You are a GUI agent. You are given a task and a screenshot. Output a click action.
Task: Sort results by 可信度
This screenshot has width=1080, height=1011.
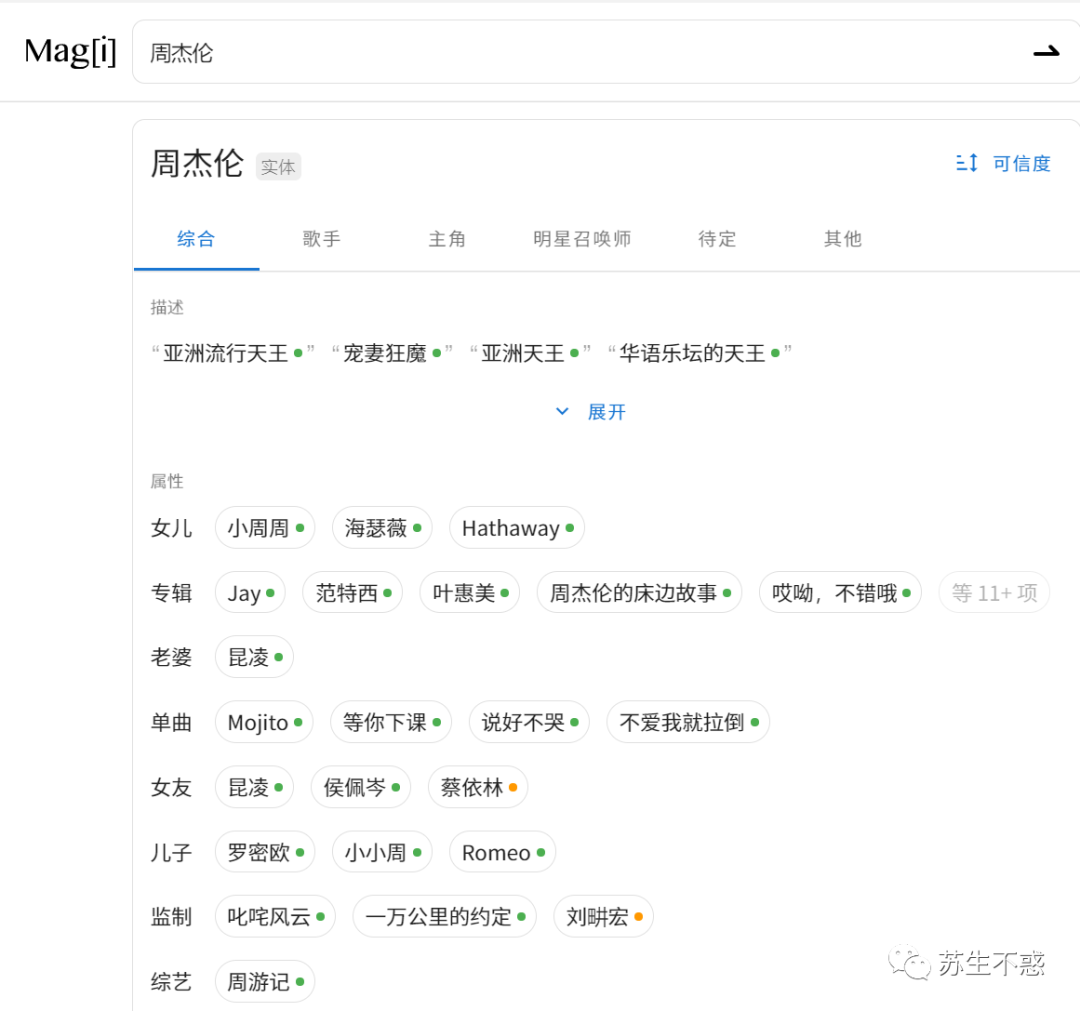[x=1021, y=163]
